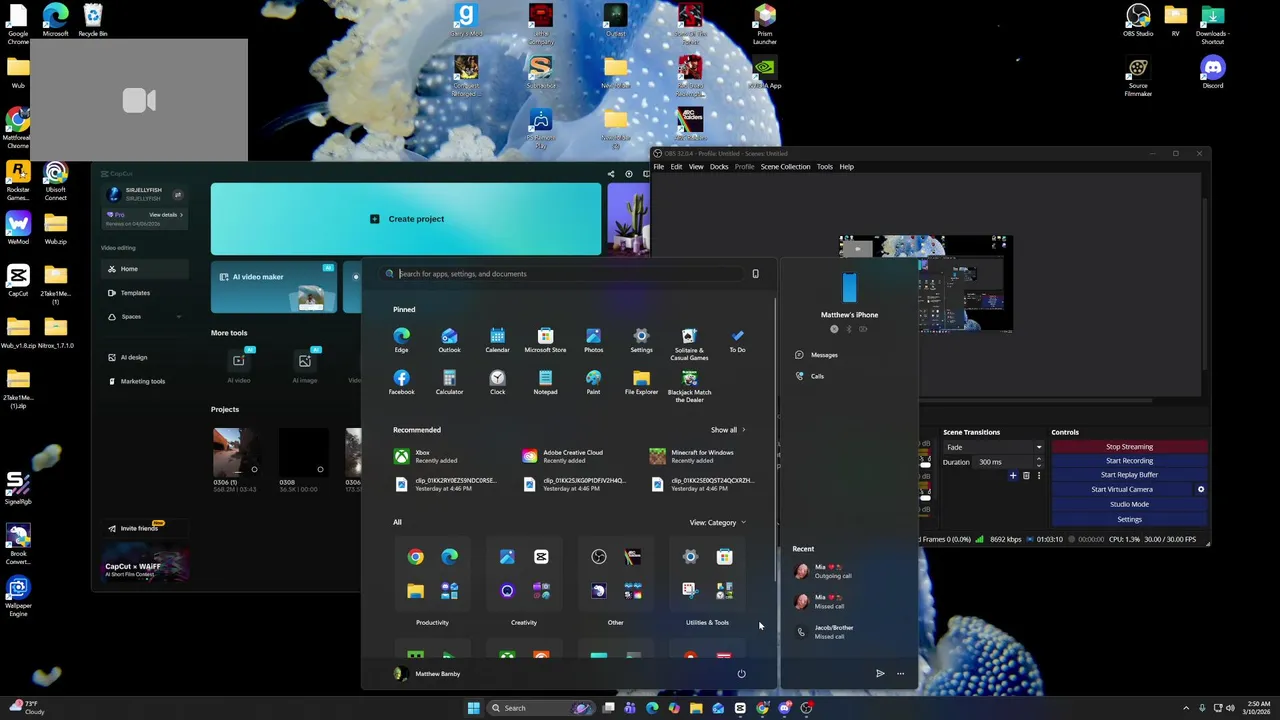Open Source Filmmaker desktop shortcut
This screenshot has height=720, width=1280.
coord(1138,76)
